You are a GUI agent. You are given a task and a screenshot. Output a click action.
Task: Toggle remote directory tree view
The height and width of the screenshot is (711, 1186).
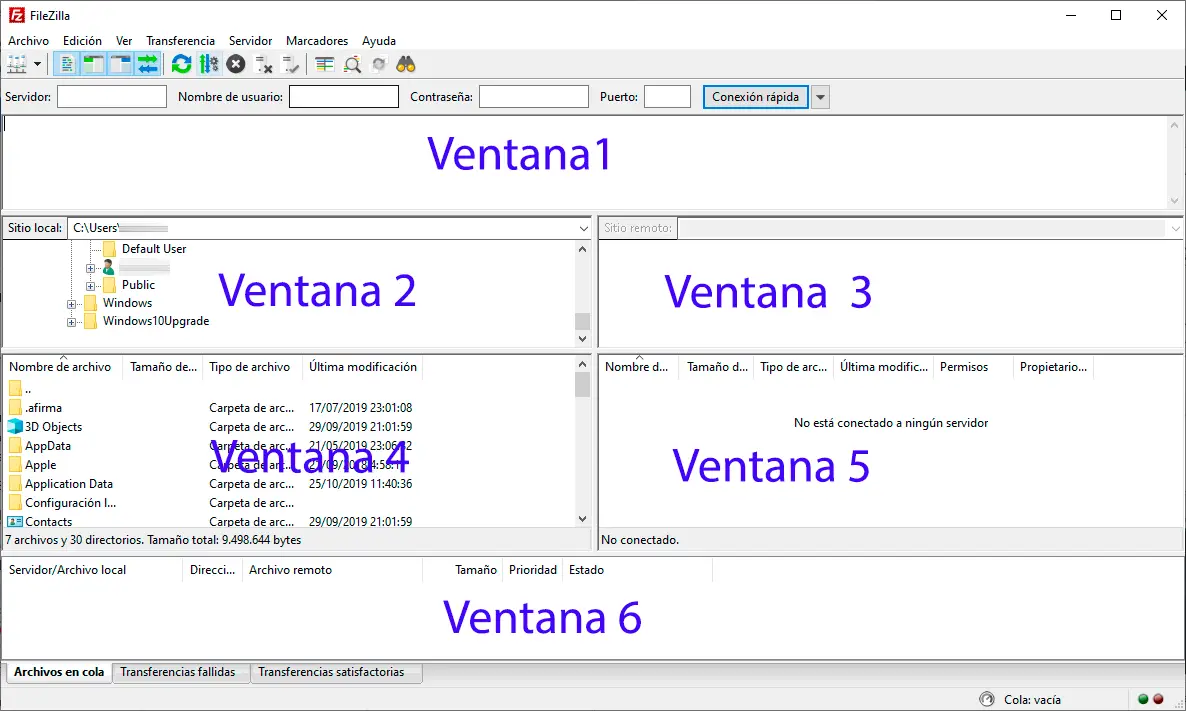point(120,65)
